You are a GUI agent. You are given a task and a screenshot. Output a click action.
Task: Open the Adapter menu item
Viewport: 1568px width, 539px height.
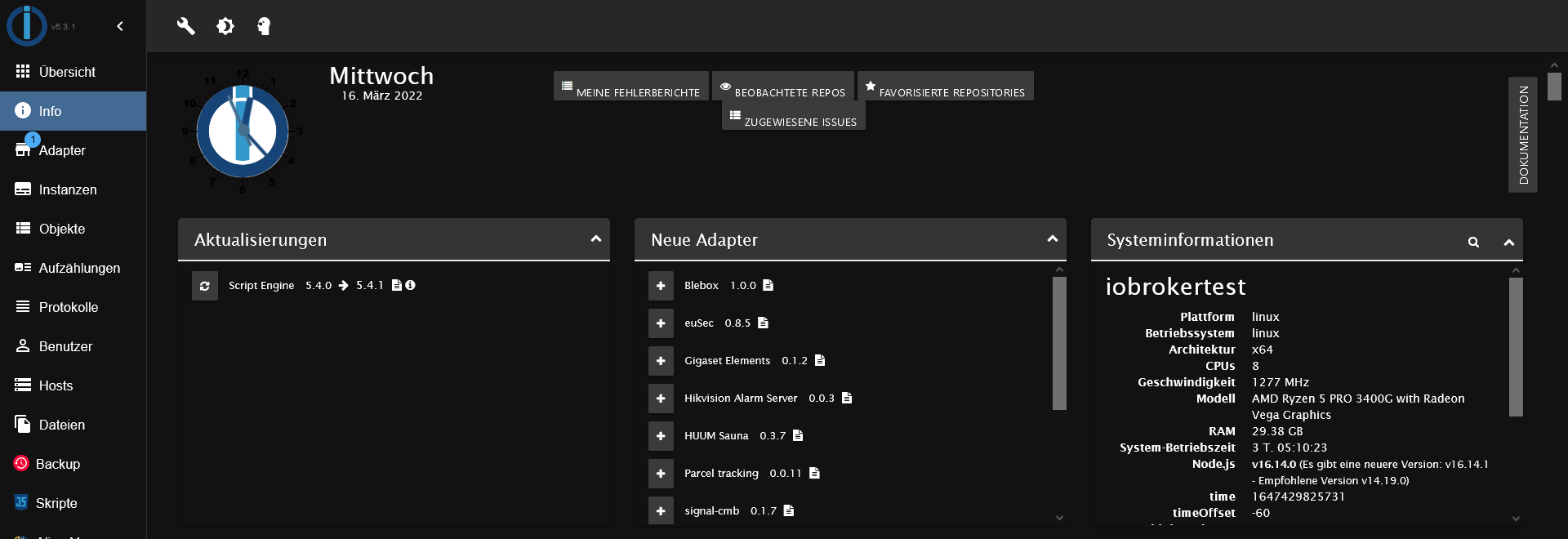62,150
